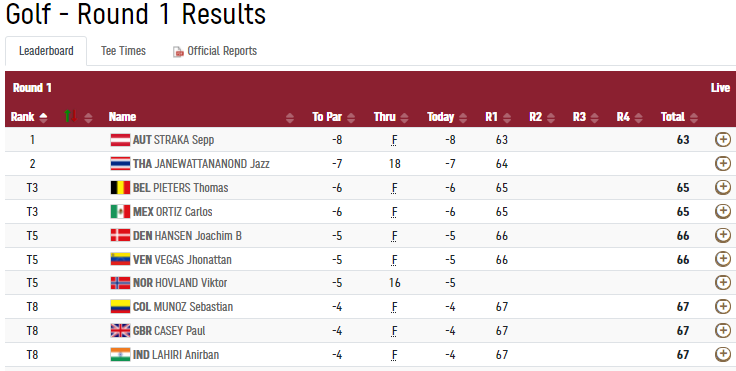Switch to the Tee Times tab
Viewport: 736px width, 371px height.
click(123, 51)
